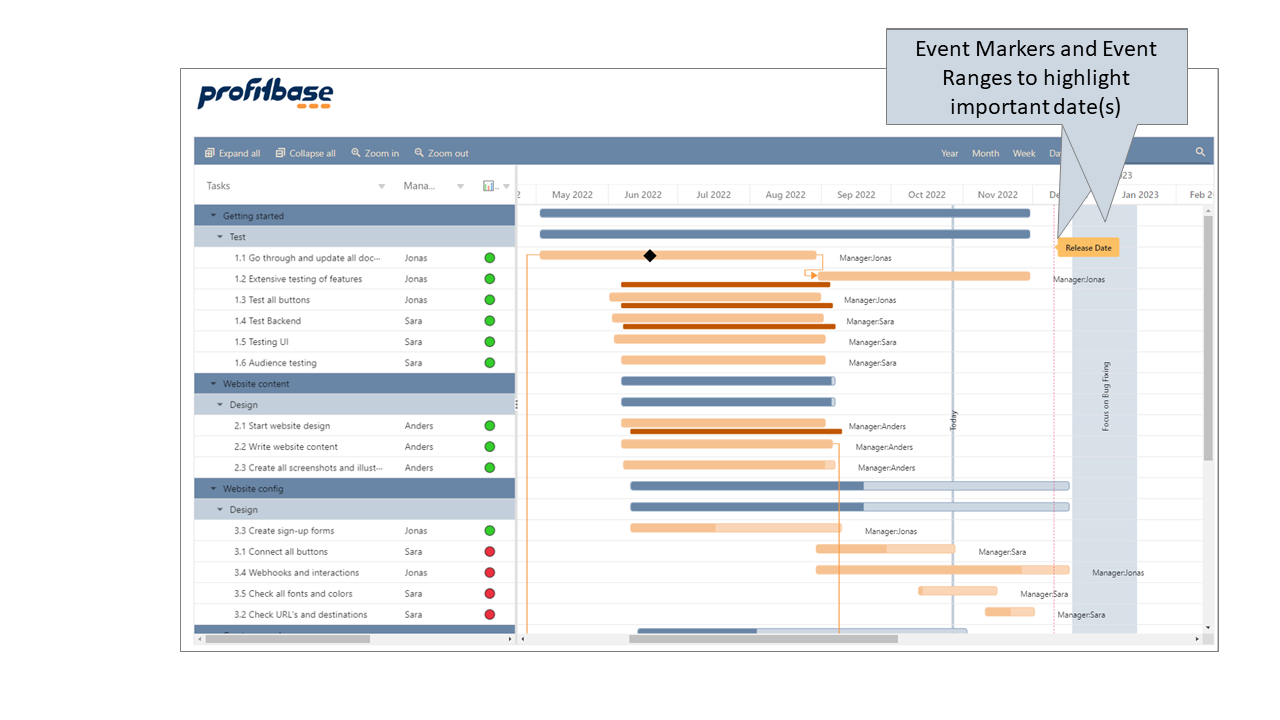This screenshot has height=720, width=1280.
Task: Open search with the magnifying glass icon
Action: 1200,152
